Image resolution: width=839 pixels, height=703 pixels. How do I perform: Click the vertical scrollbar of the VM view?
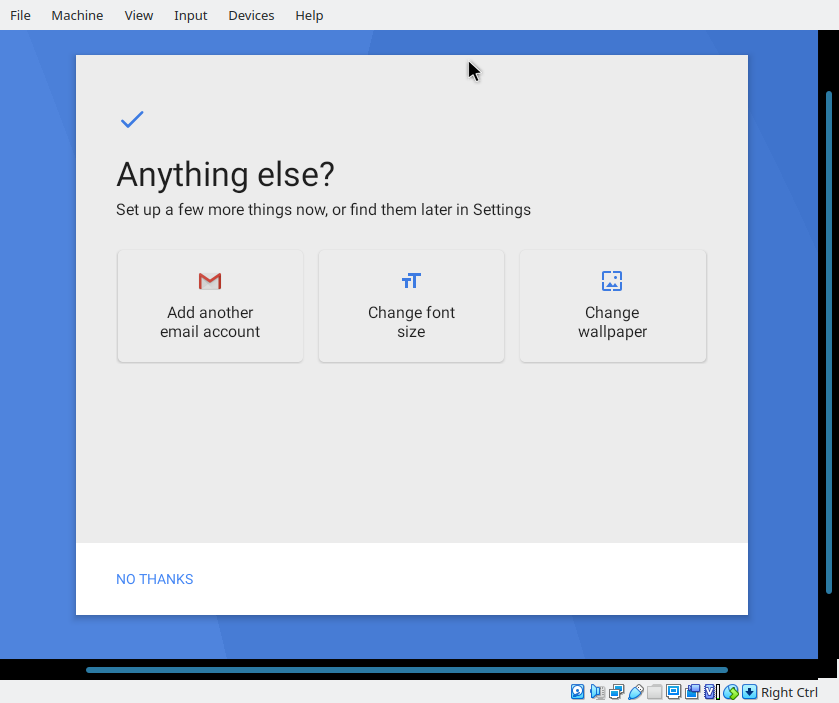829,342
